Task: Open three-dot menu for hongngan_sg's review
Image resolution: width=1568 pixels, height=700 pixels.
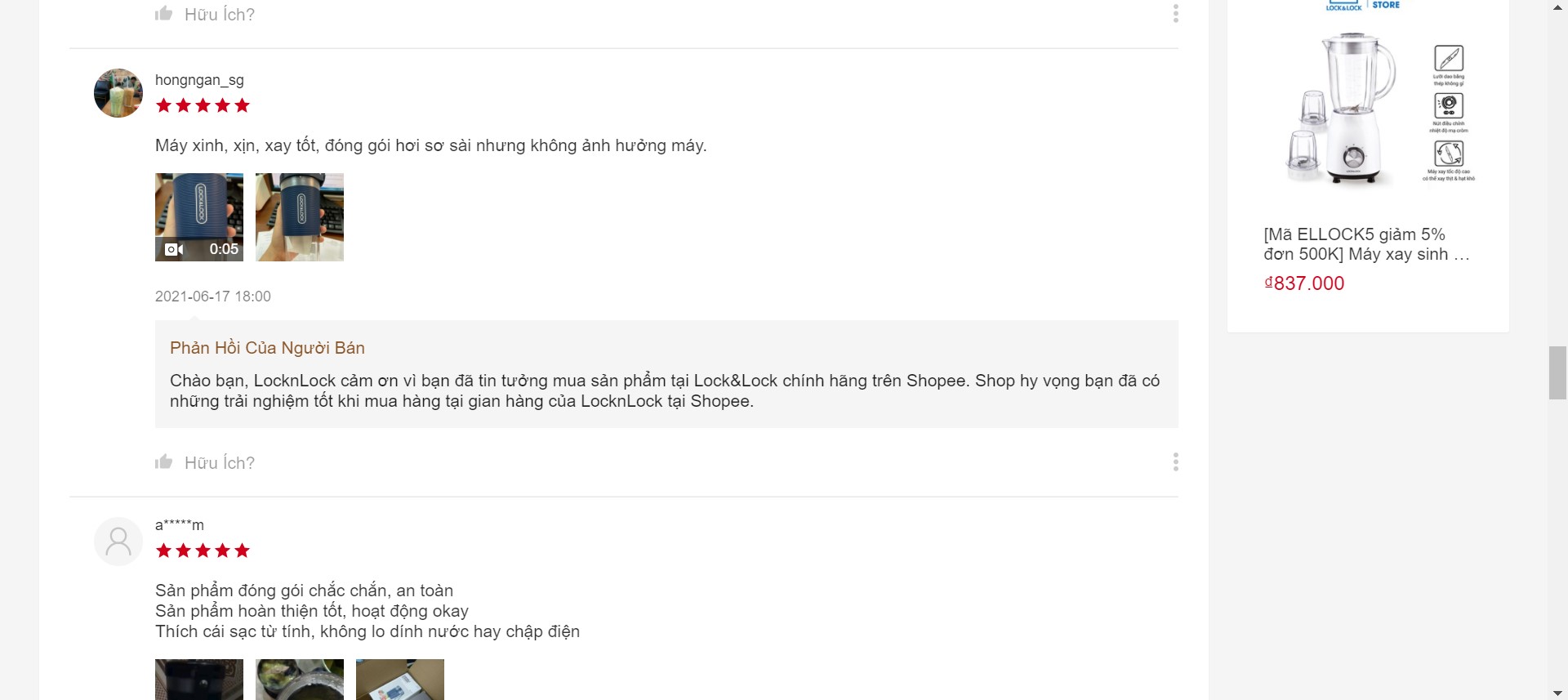Action: [x=1175, y=462]
